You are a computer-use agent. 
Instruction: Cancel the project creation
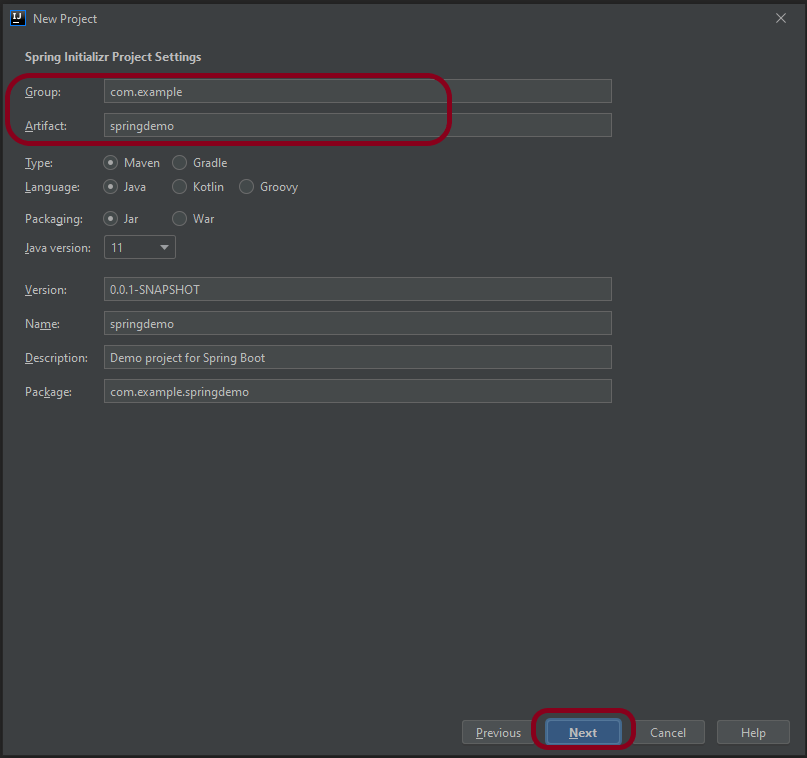668,733
